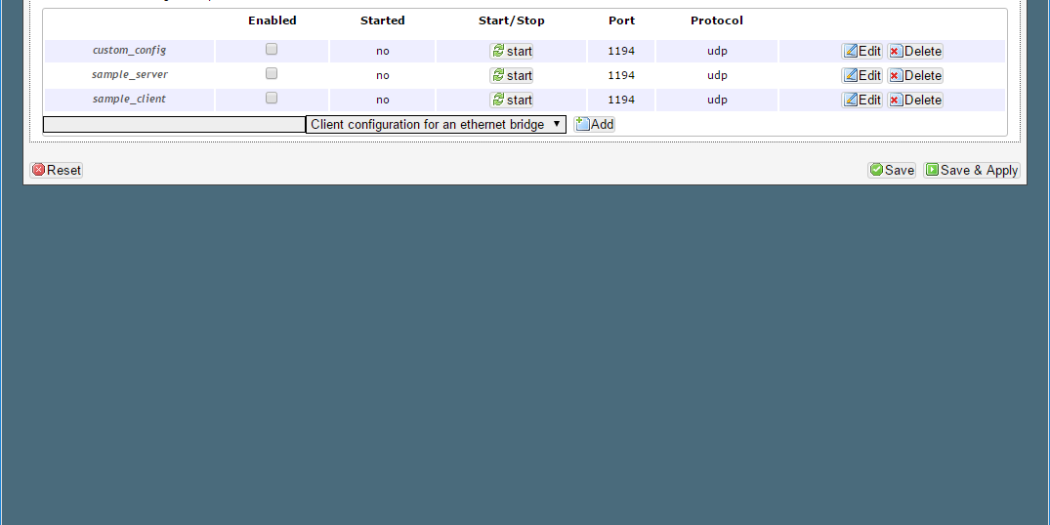Delete the sample_client entry

915,100
